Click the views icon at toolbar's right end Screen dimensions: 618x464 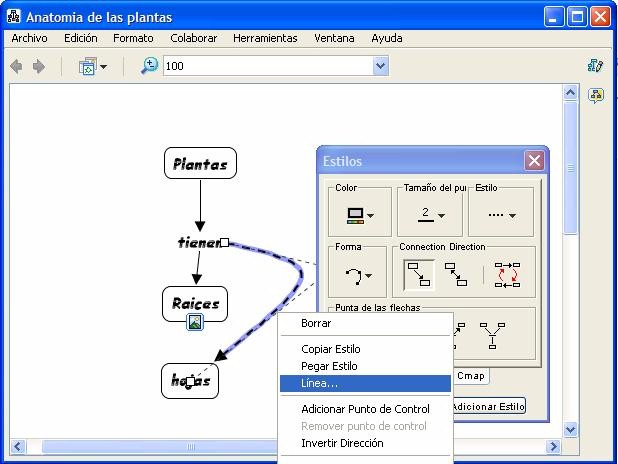coord(596,66)
